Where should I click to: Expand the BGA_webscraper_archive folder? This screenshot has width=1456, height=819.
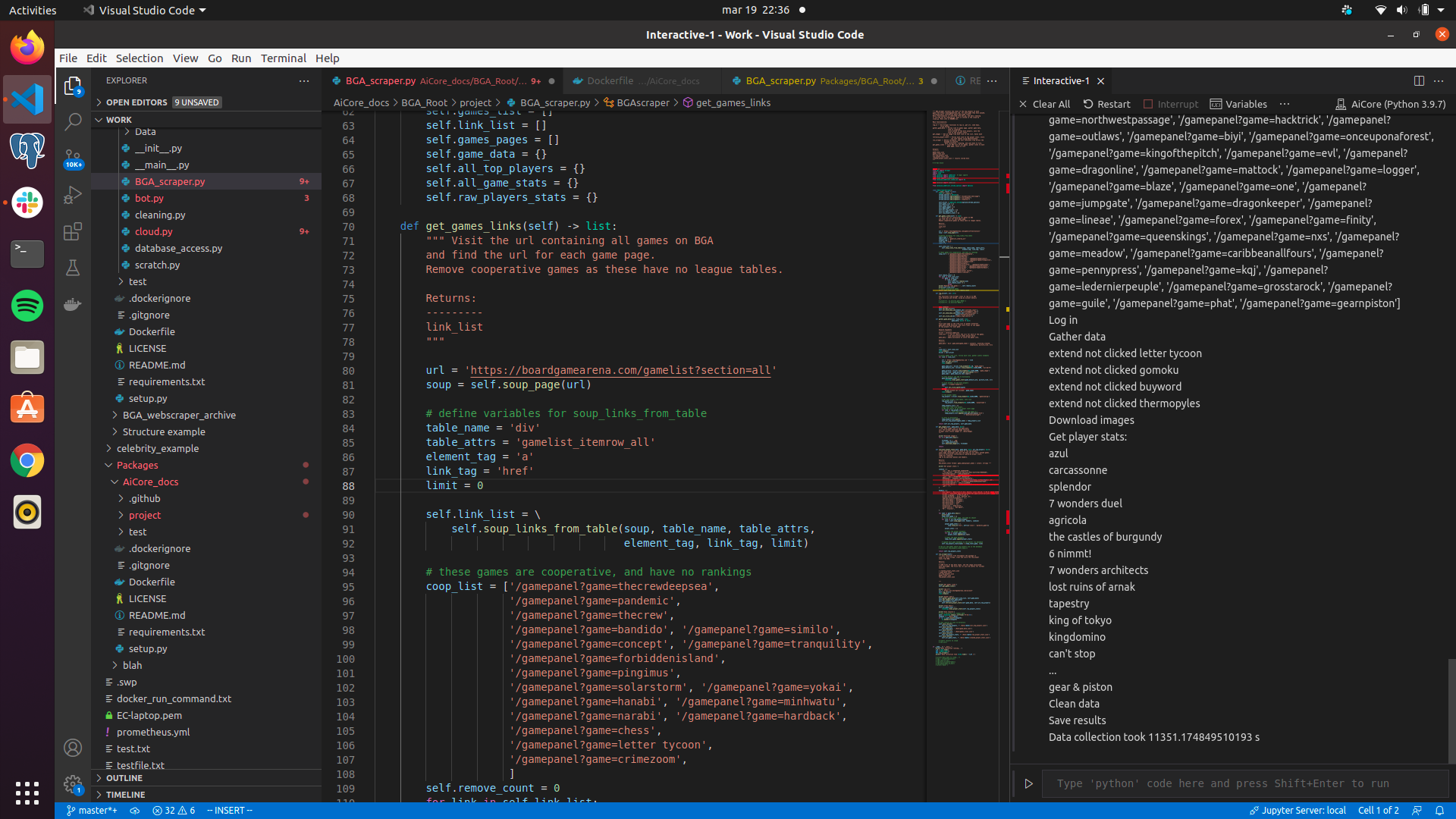pos(179,415)
